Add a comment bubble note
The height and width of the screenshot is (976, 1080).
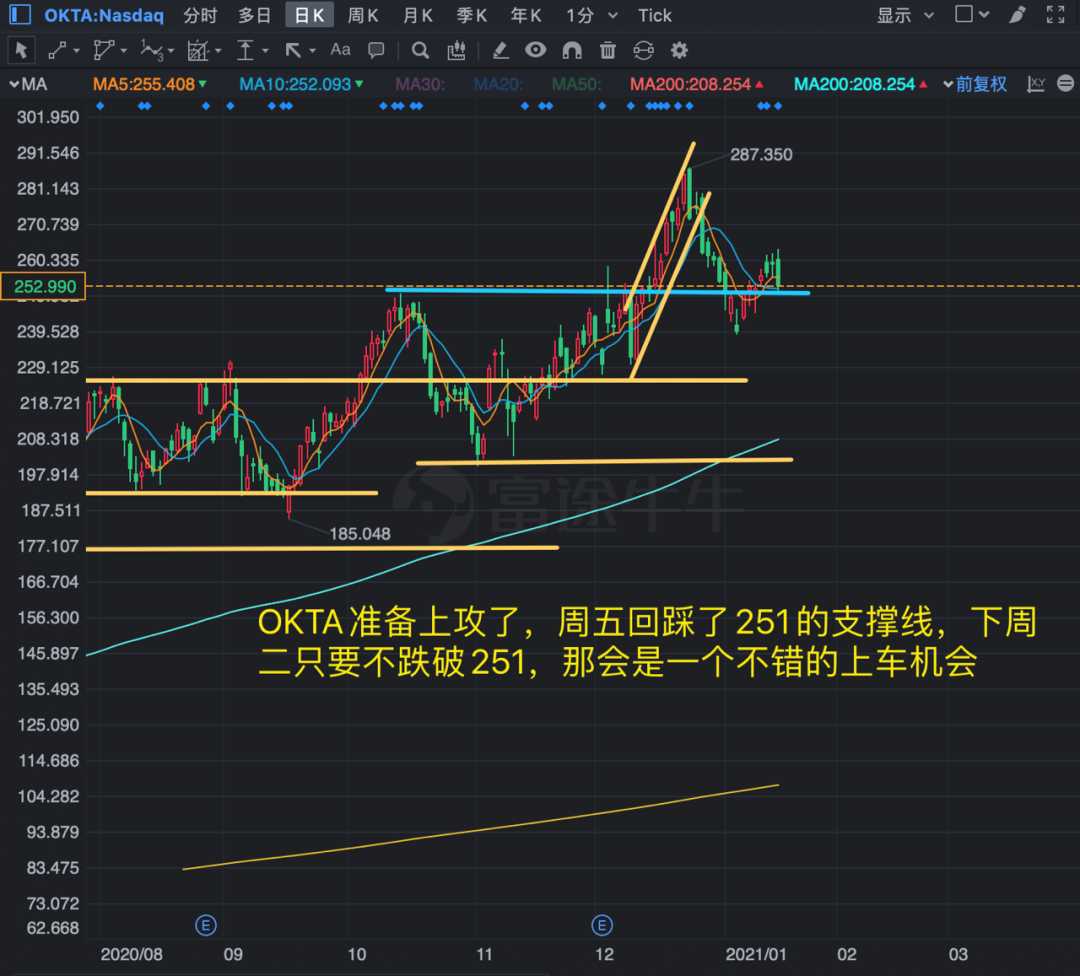pyautogui.click(x=376, y=50)
